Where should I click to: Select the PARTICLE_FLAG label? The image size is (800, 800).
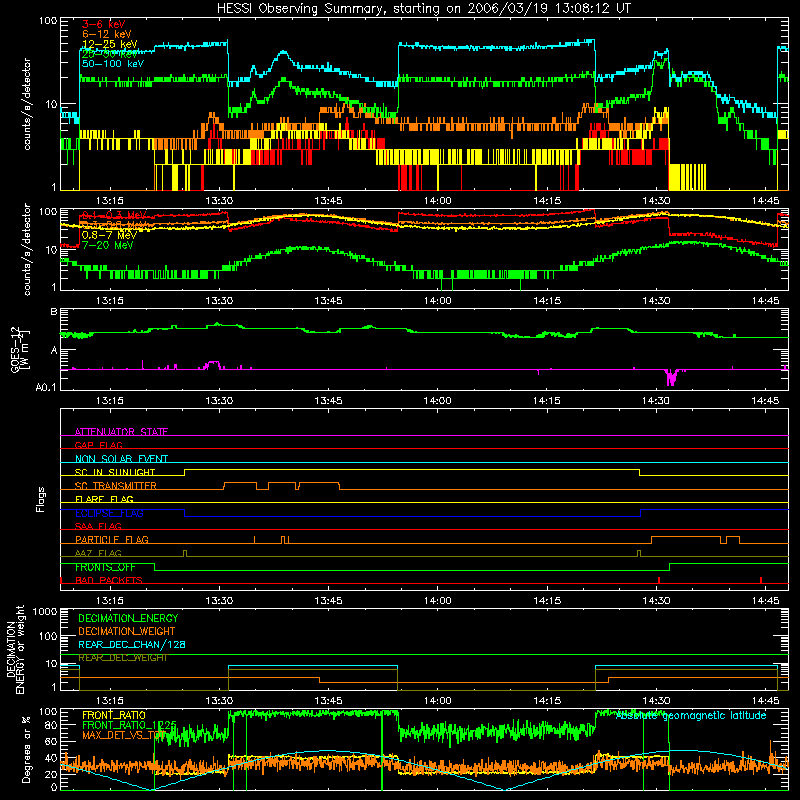(x=112, y=540)
